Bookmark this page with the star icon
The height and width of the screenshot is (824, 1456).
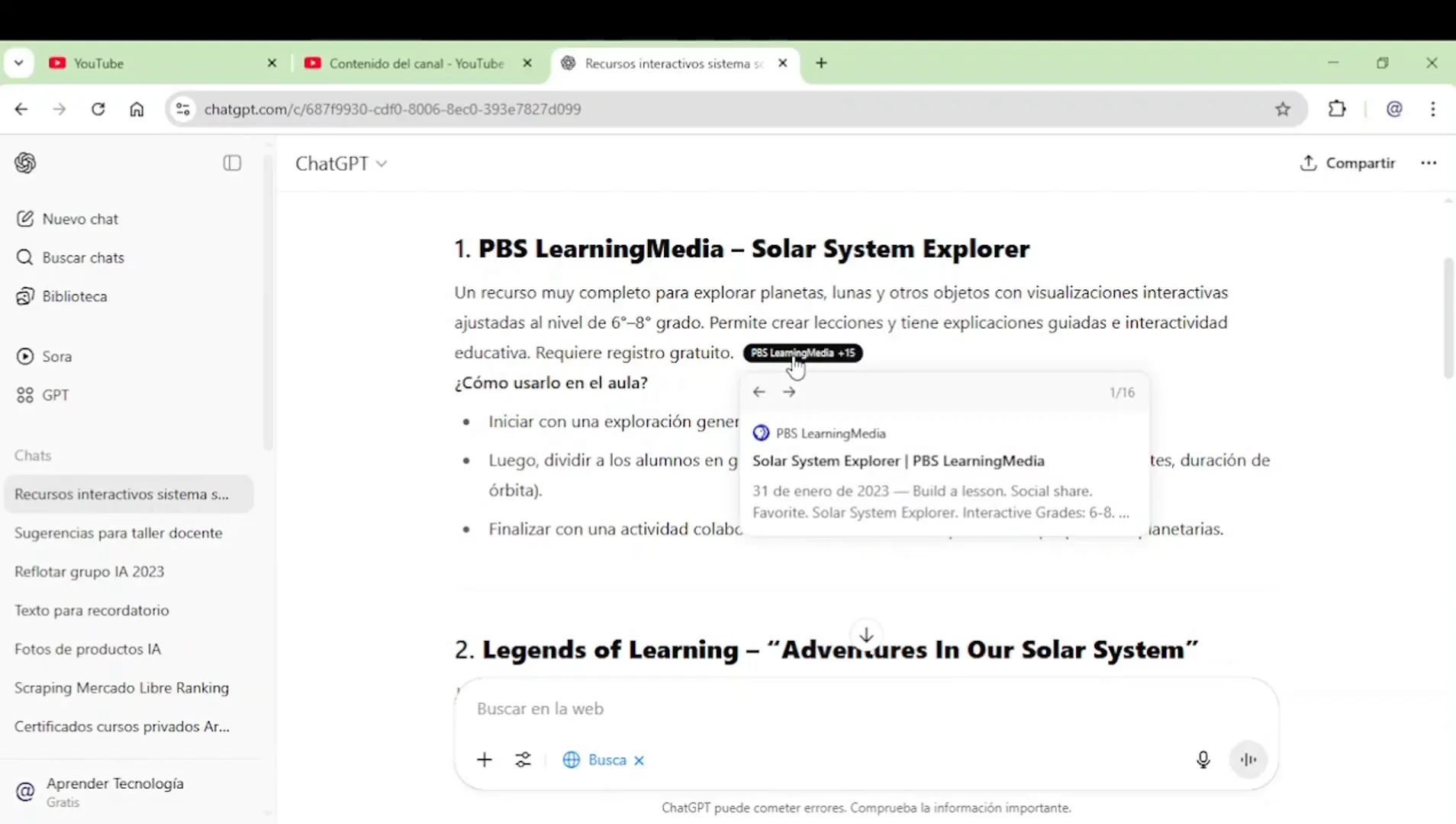tap(1283, 109)
